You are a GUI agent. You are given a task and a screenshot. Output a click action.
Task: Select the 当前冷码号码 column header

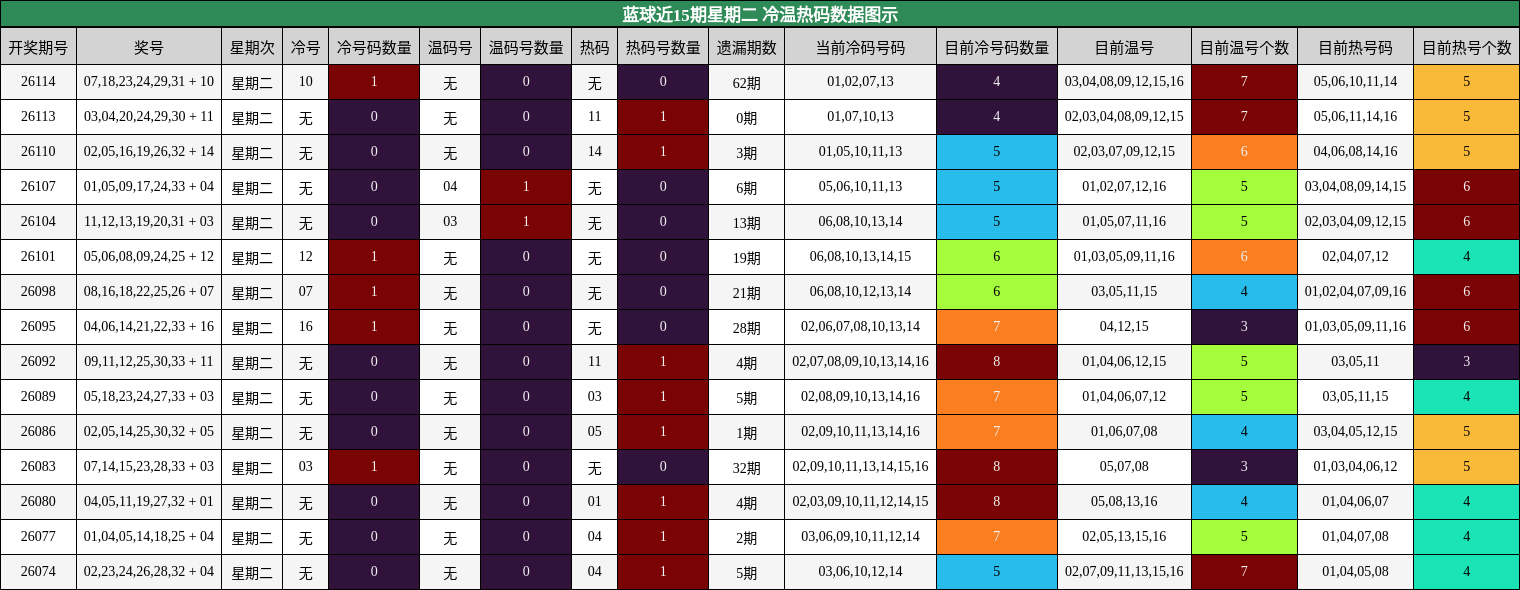(x=860, y=46)
